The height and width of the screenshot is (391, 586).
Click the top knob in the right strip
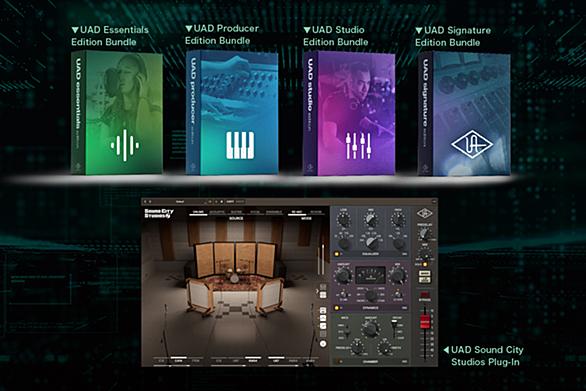pyautogui.click(x=424, y=234)
